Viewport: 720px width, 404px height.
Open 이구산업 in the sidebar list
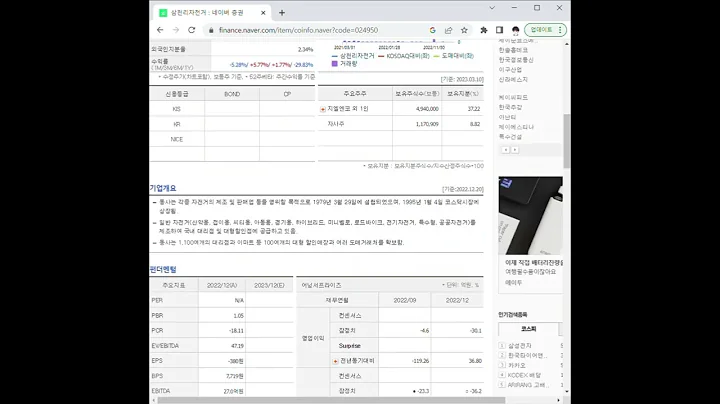tap(510, 70)
